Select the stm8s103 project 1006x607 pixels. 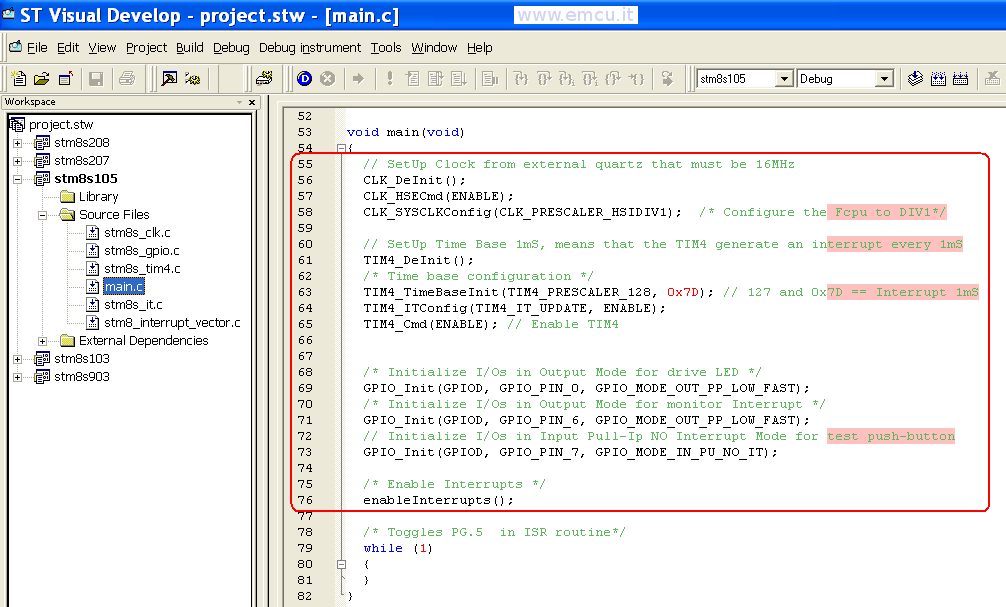pyautogui.click(x=81, y=358)
